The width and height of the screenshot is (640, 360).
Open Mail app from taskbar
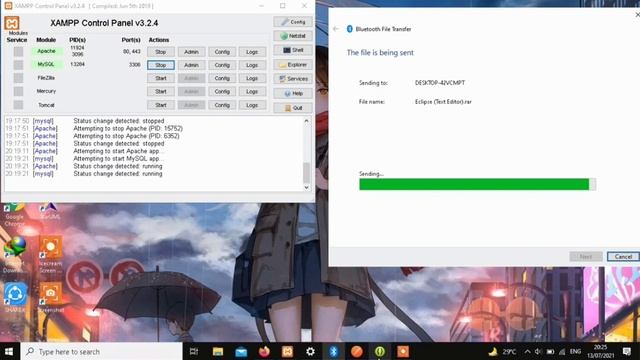coord(241,351)
